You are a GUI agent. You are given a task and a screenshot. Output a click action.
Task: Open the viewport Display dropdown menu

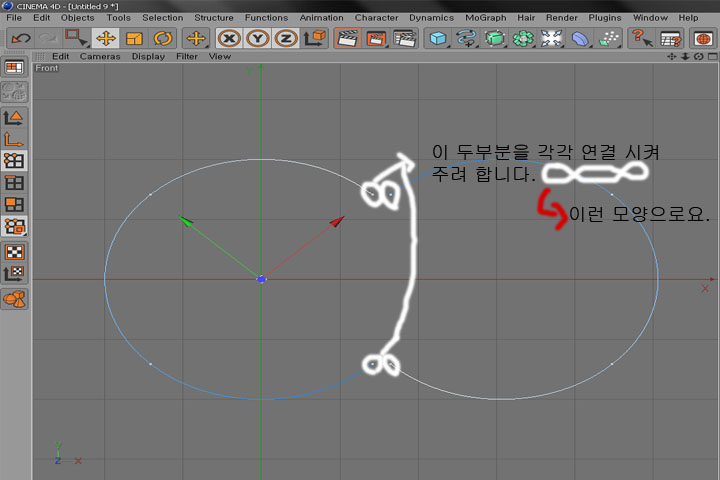(x=148, y=57)
